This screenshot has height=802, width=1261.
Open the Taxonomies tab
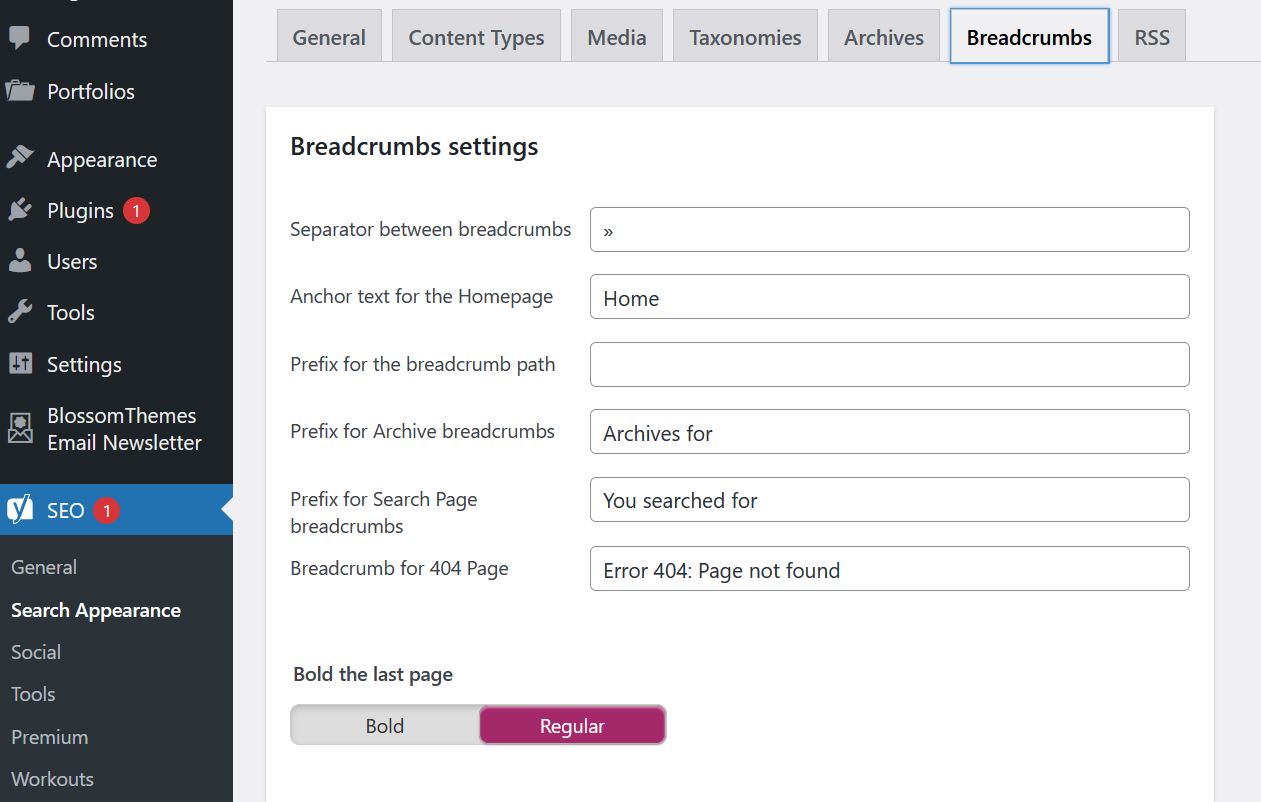[745, 38]
